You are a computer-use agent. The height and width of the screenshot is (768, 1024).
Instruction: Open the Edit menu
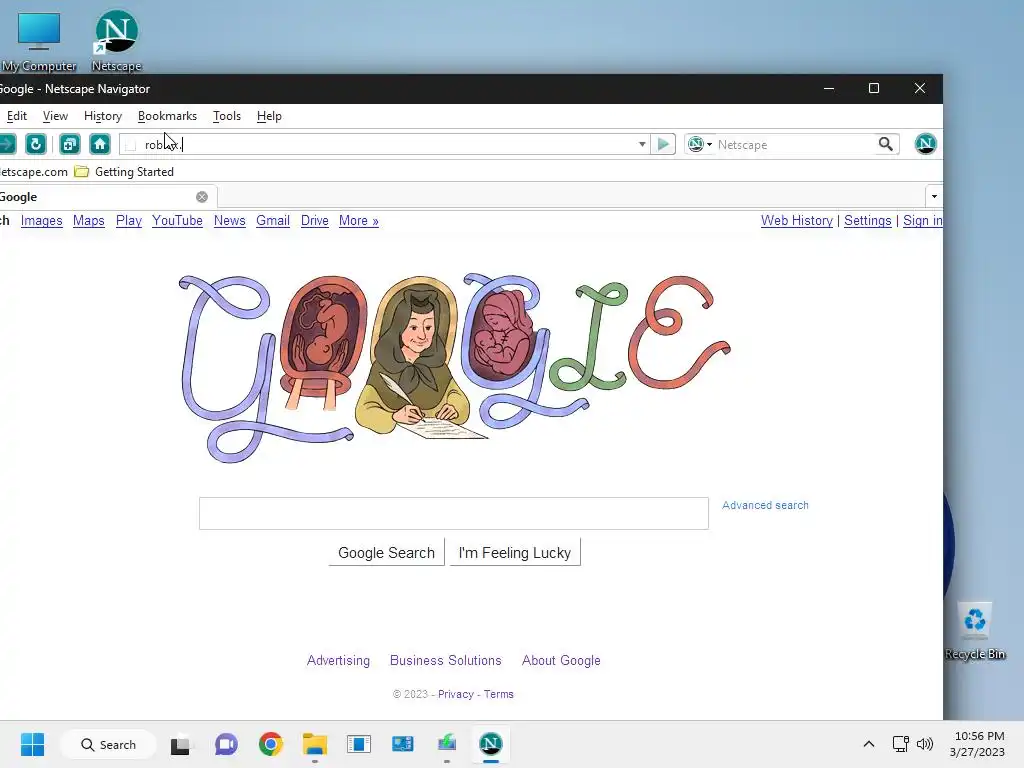[16, 116]
